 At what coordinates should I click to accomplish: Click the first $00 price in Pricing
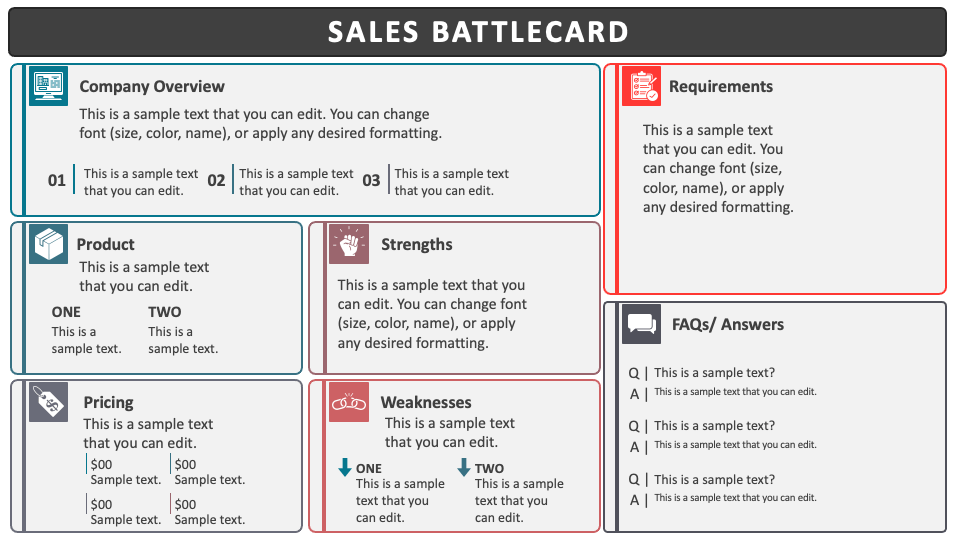coord(102,464)
